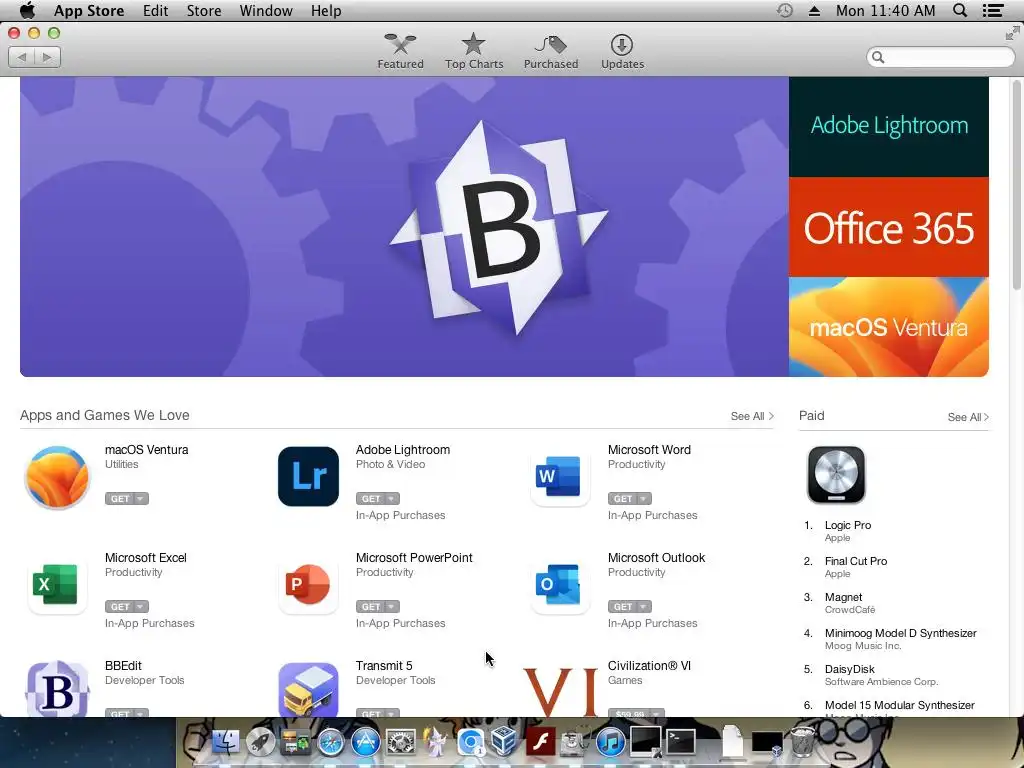The height and width of the screenshot is (768, 1024).
Task: Open VirtualBox cube in the Dock
Action: (x=504, y=742)
